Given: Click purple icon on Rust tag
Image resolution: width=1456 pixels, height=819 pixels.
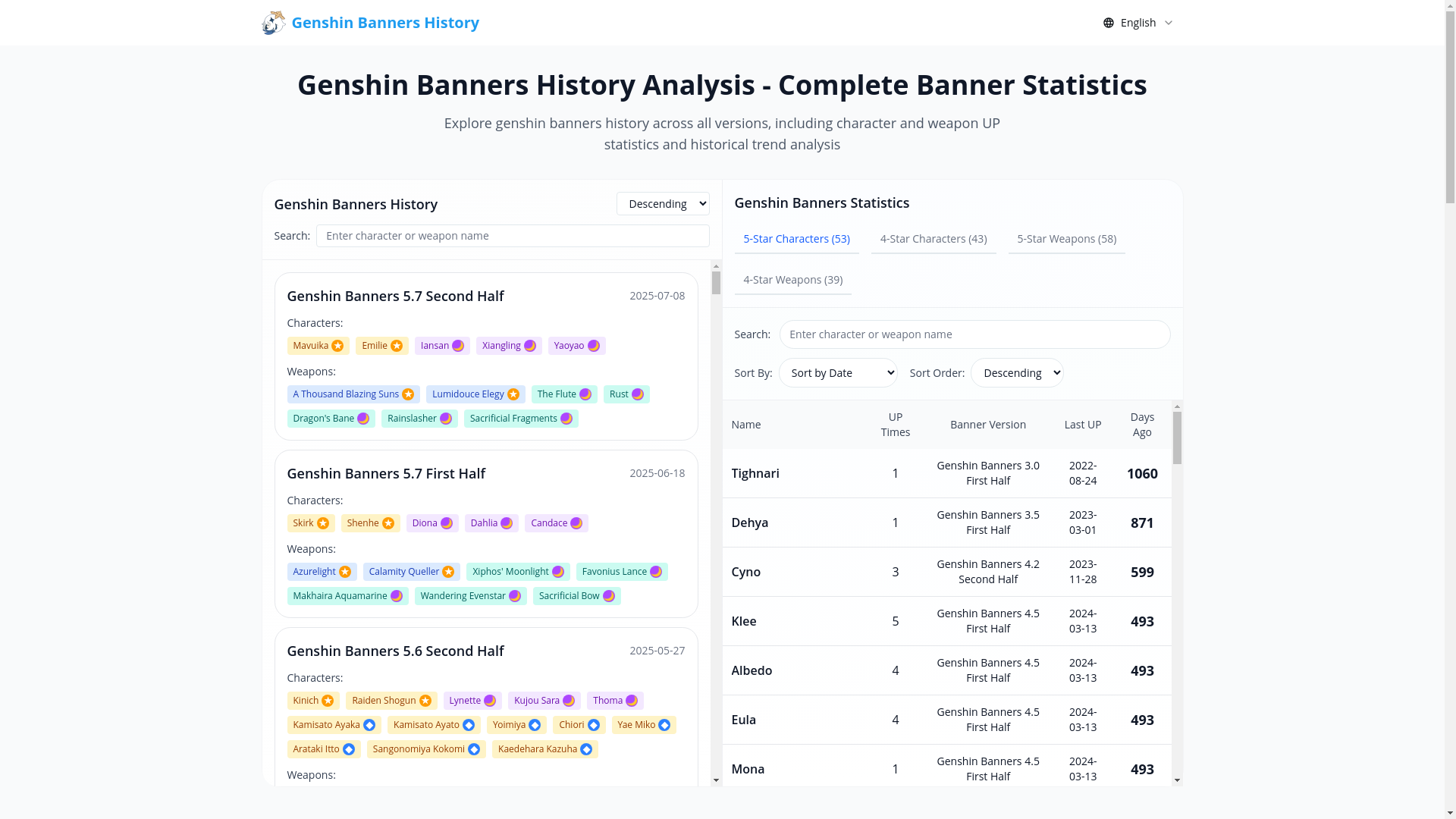Looking at the screenshot, I should (x=638, y=394).
